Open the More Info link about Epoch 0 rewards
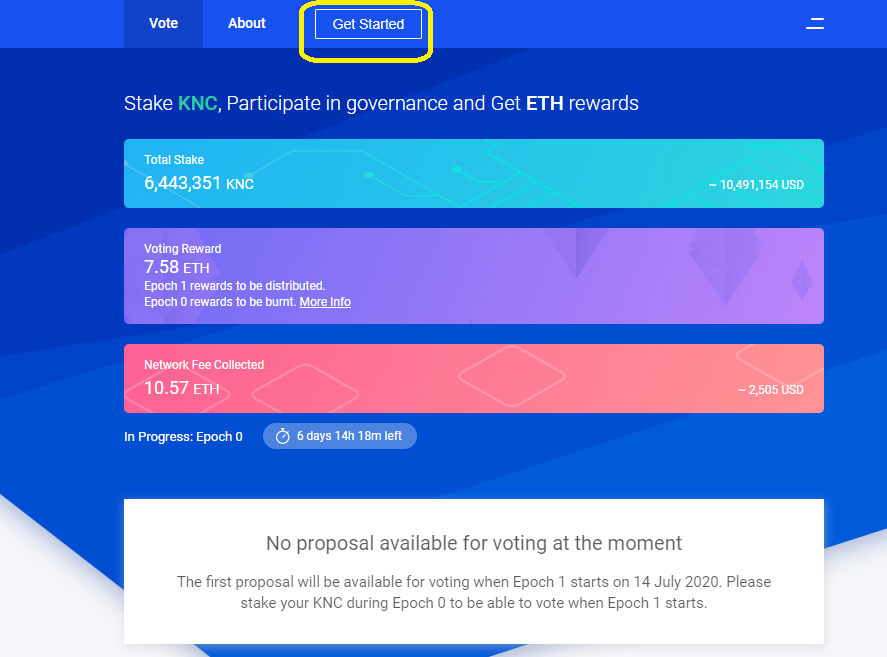The image size is (887, 657). (x=325, y=301)
